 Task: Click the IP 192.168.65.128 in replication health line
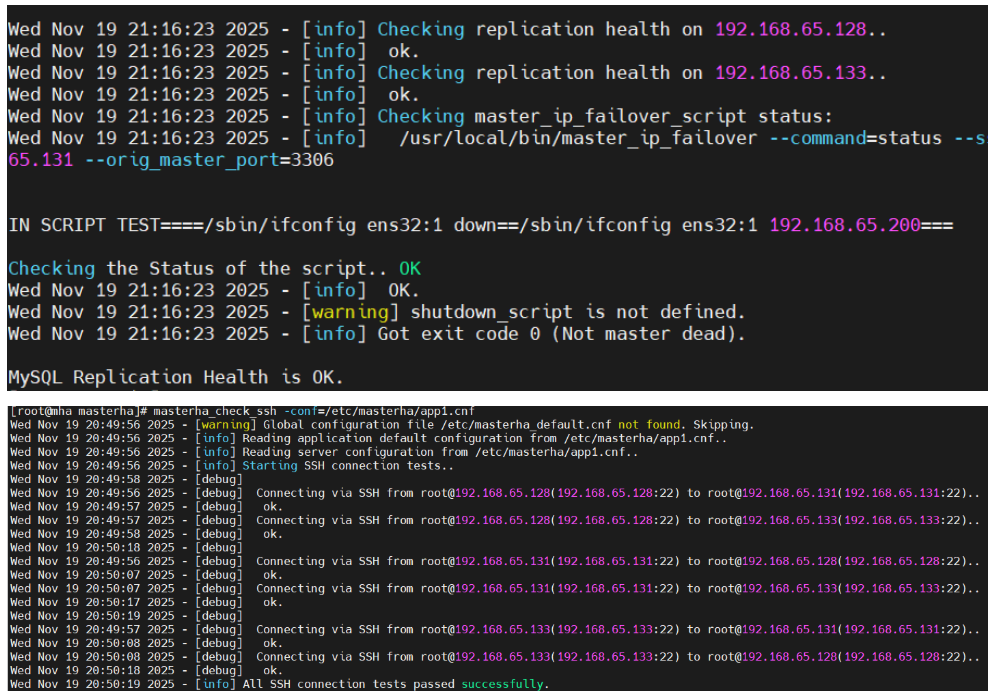[x=790, y=29]
